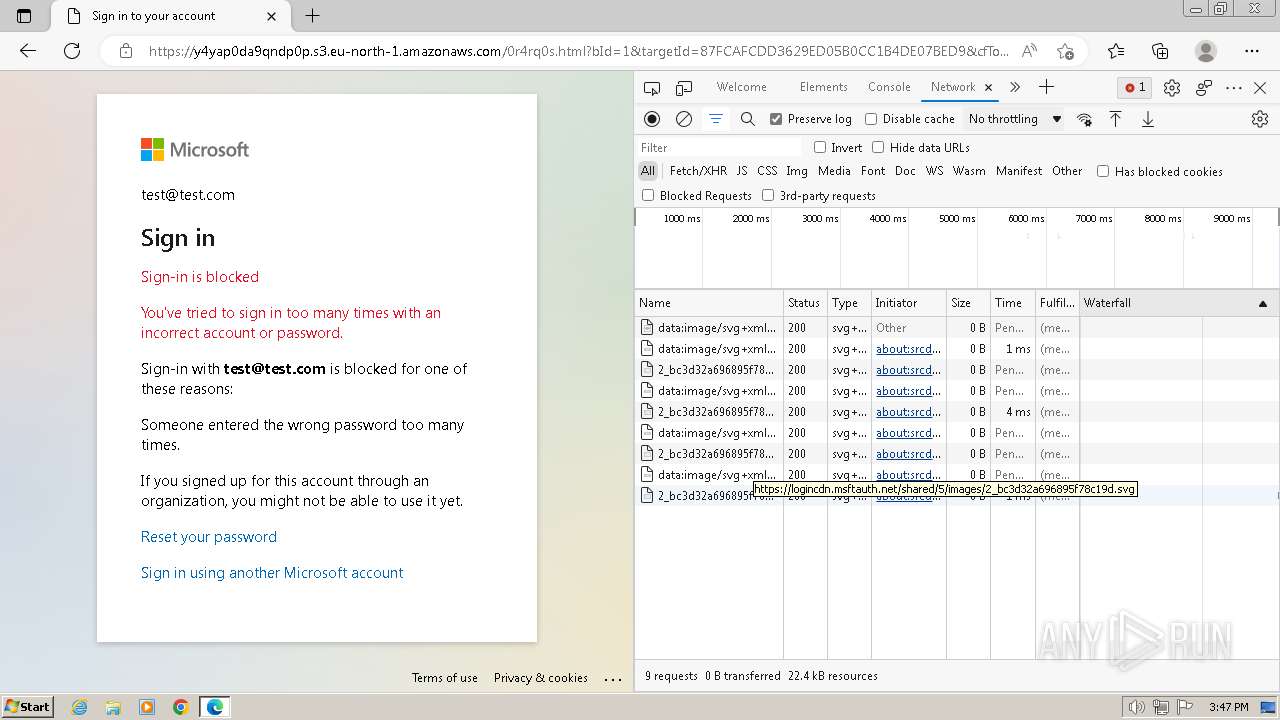Click the volume icon in system tray

pos(1137,707)
